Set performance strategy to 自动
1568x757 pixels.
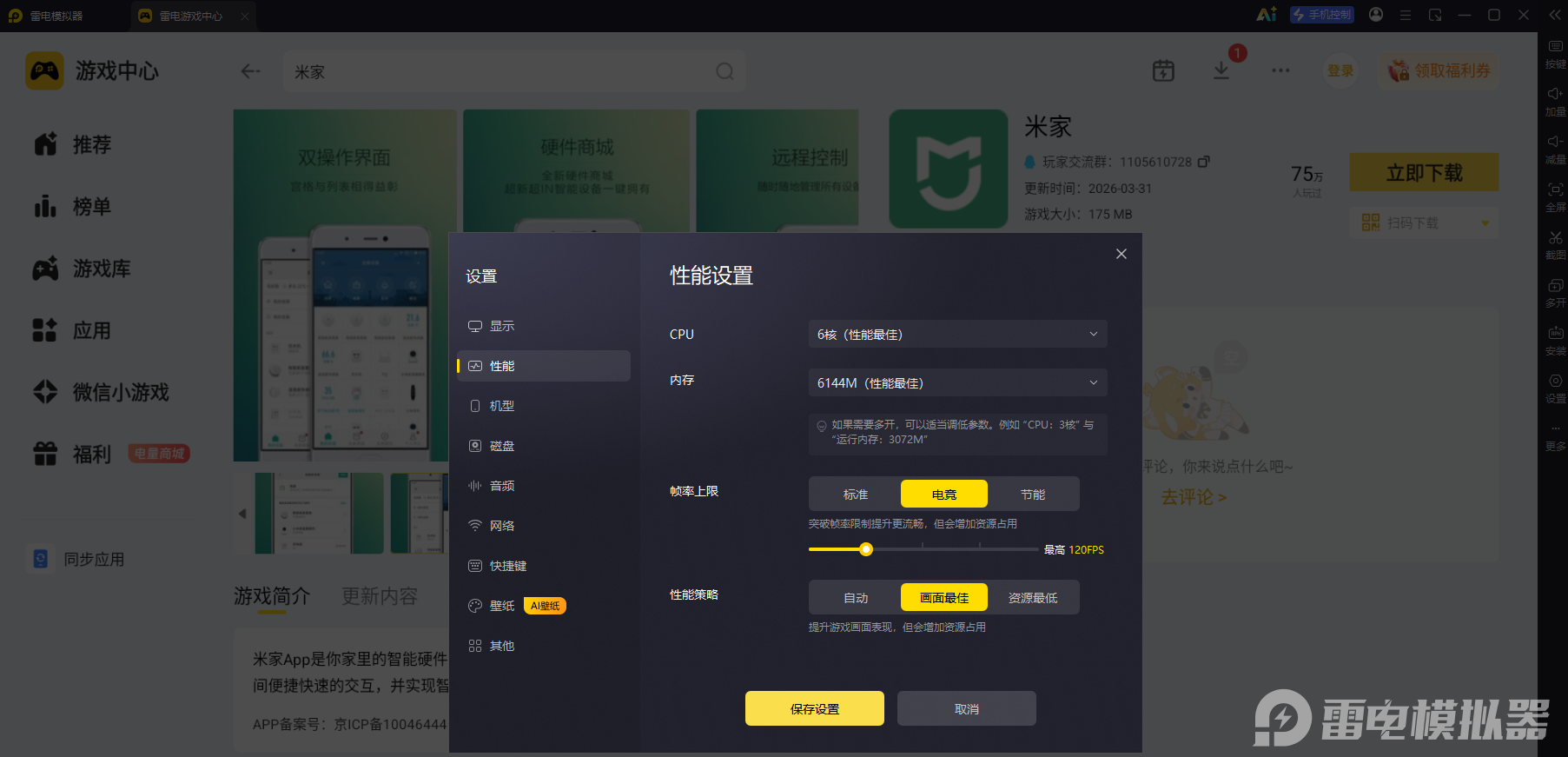[x=856, y=597]
